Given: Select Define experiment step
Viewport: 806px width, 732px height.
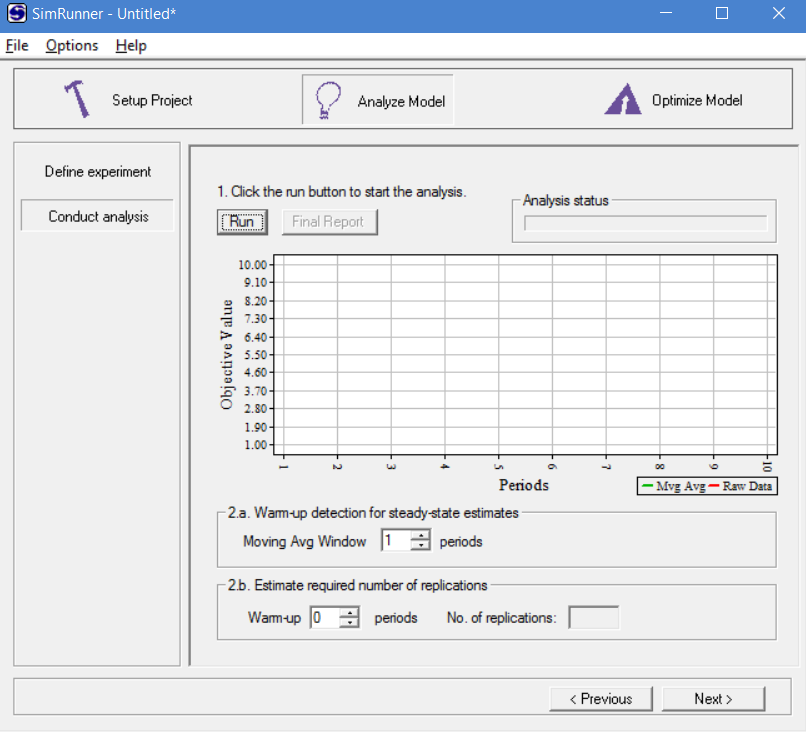Looking at the screenshot, I should pos(98,172).
